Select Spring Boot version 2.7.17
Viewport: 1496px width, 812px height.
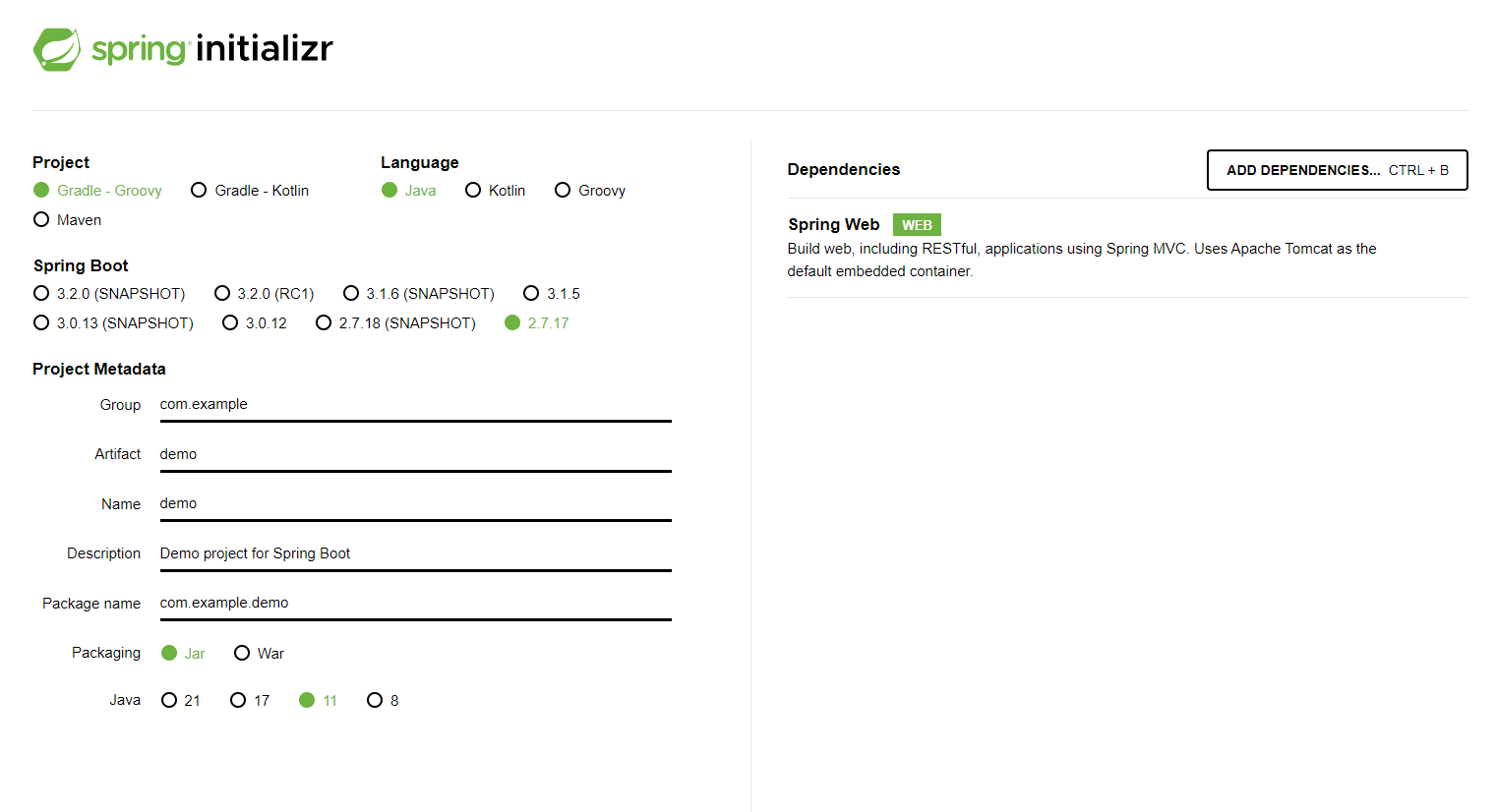tap(537, 323)
